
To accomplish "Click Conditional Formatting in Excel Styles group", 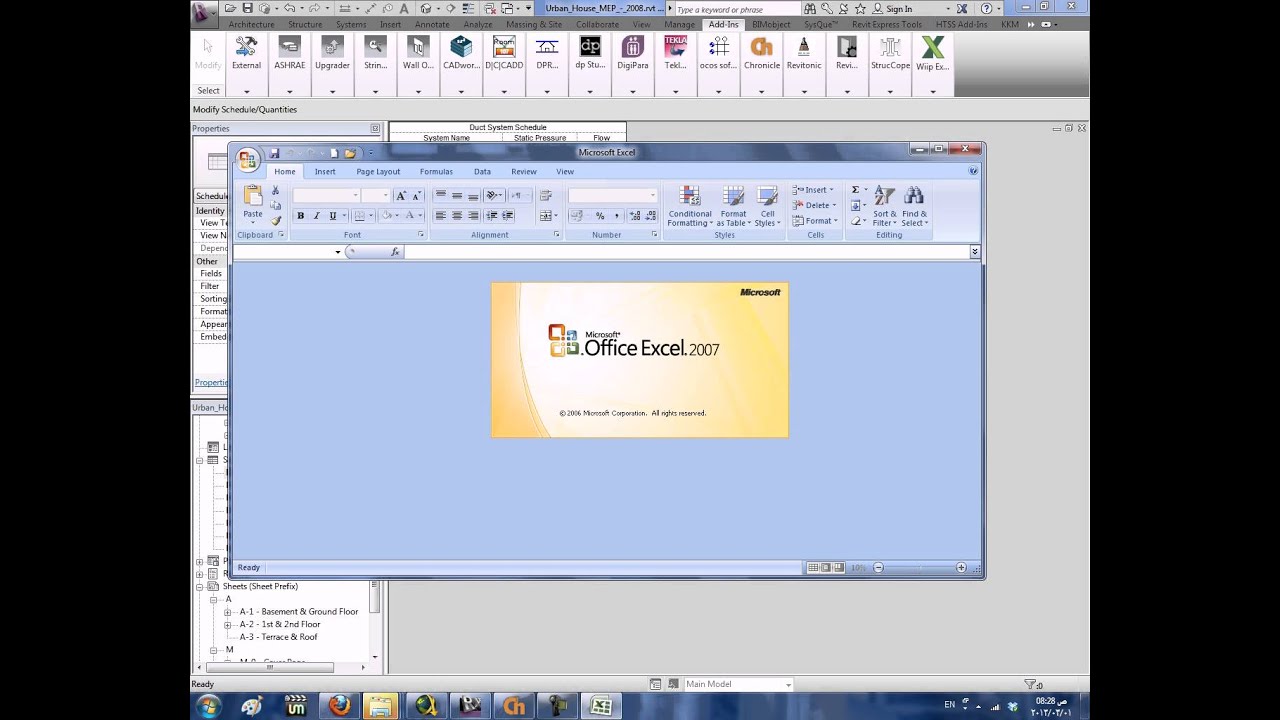I will pos(690,206).
